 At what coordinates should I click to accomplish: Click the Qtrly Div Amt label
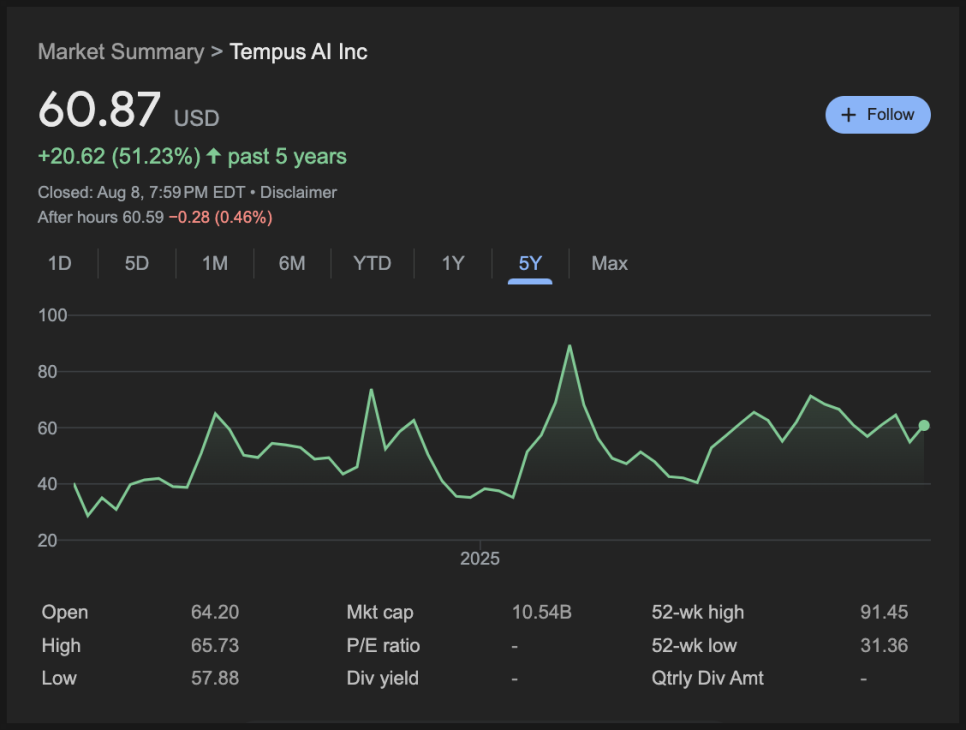pyautogui.click(x=707, y=678)
